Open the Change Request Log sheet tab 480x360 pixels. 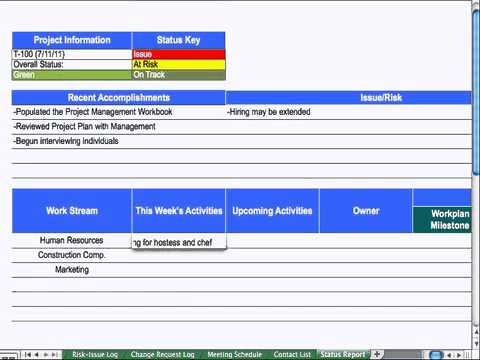pyautogui.click(x=162, y=354)
